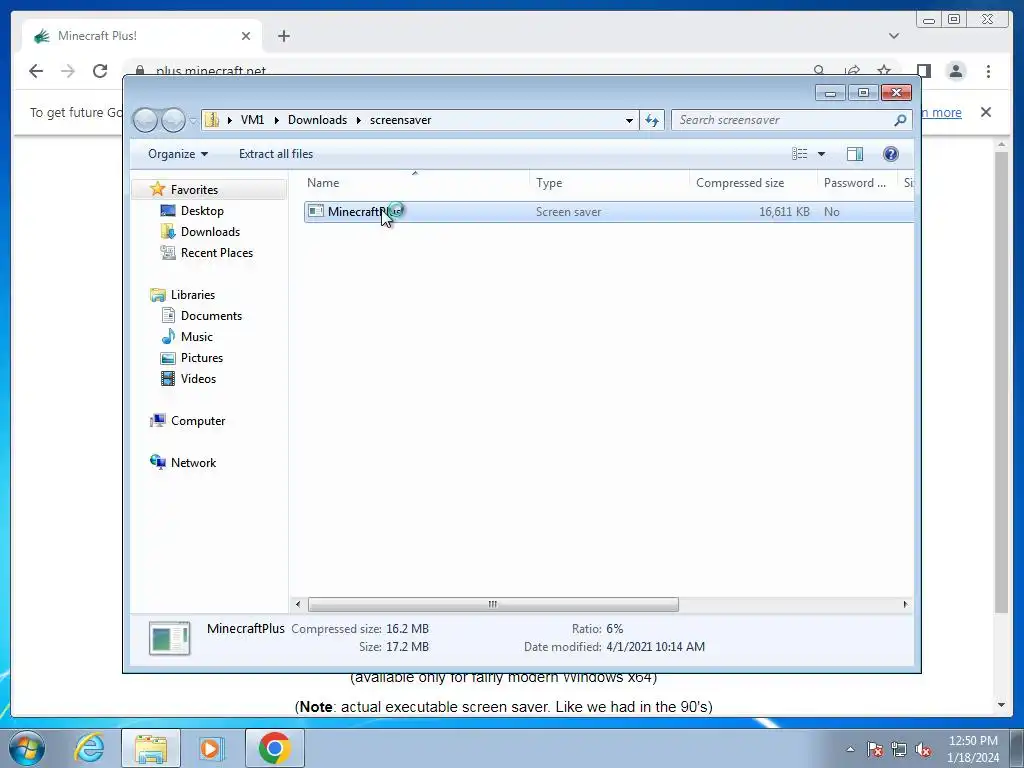This screenshot has height=768, width=1024.
Task: Click the muted volume tray icon
Action: coord(923,749)
